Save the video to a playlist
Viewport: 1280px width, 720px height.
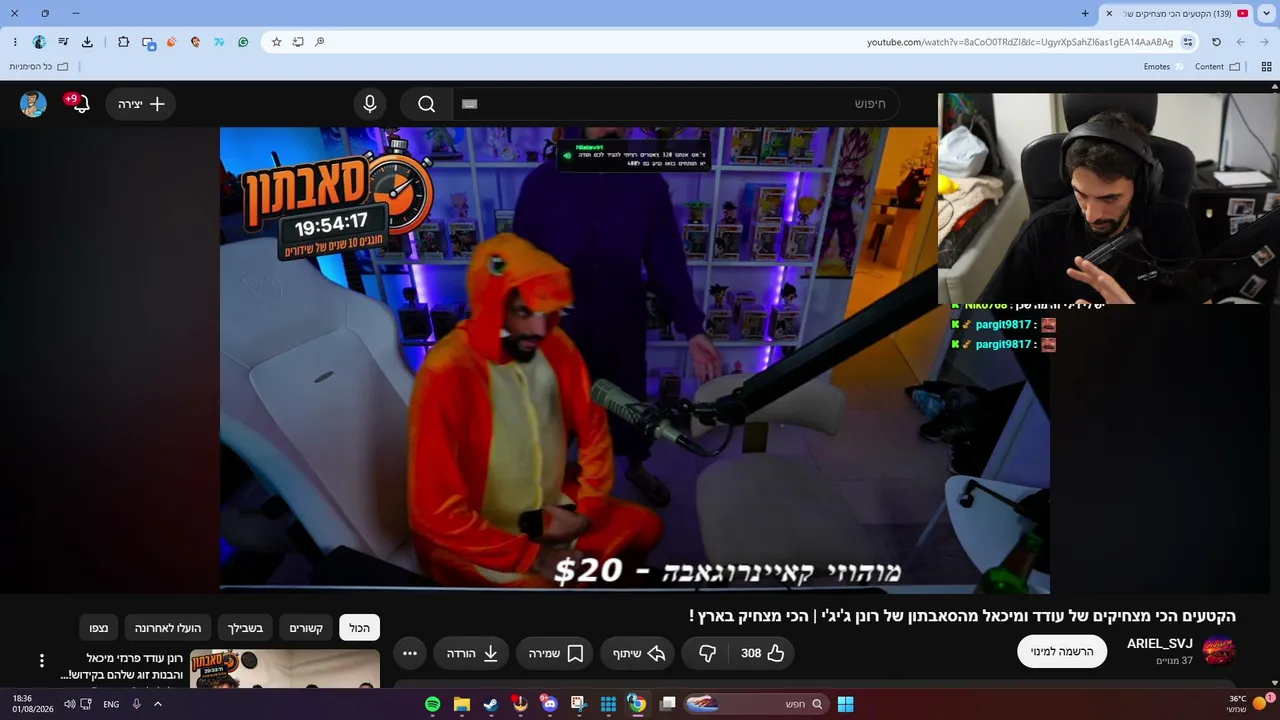[x=556, y=653]
